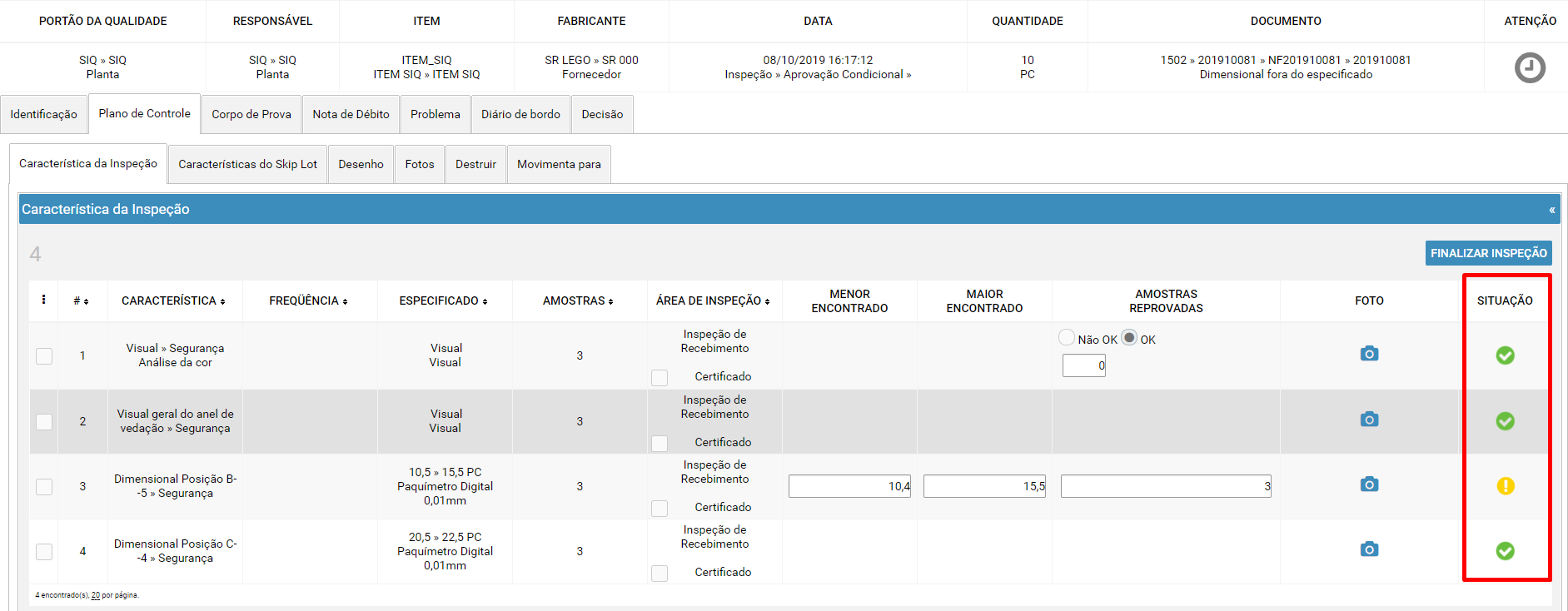Open the table options vertical dots menu

coord(43,300)
